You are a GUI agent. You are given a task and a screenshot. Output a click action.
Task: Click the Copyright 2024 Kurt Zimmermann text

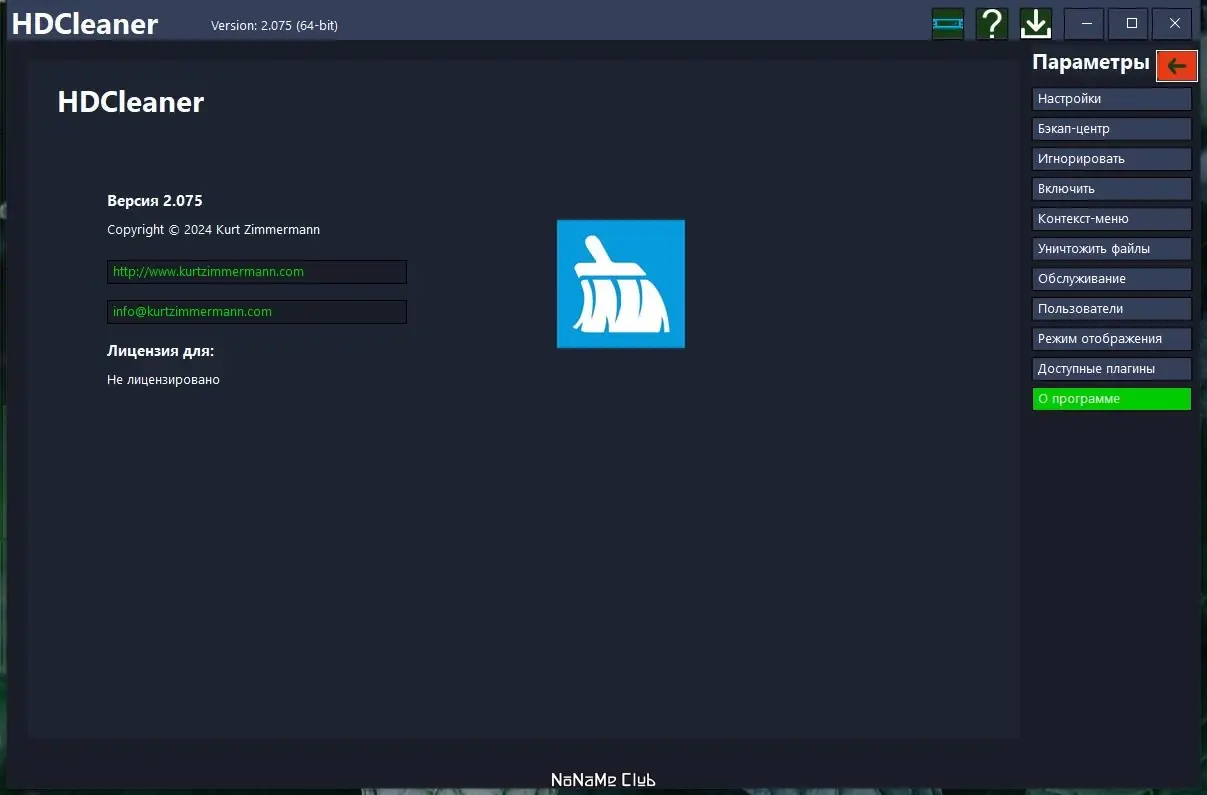coord(214,230)
